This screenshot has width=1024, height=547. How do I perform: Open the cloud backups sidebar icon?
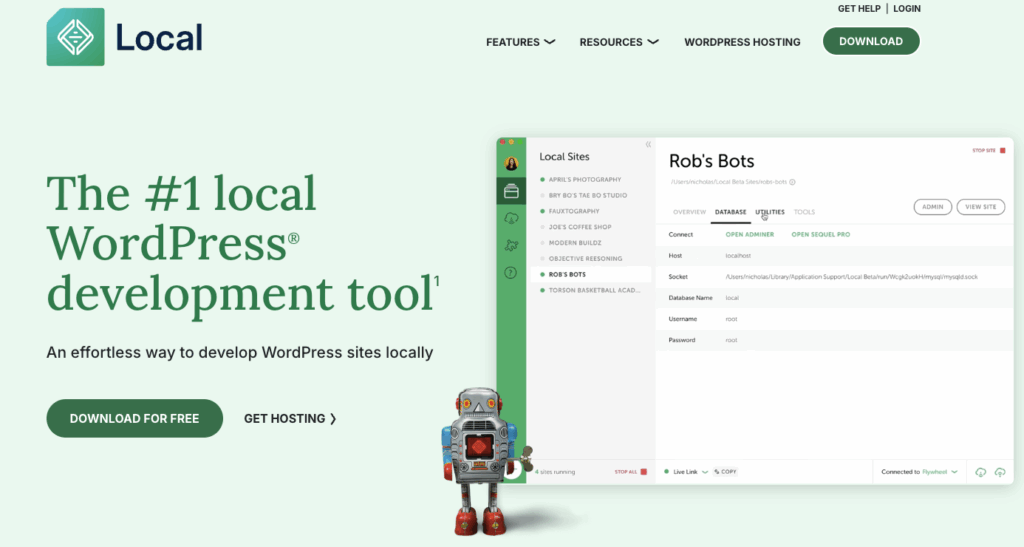tap(511, 219)
